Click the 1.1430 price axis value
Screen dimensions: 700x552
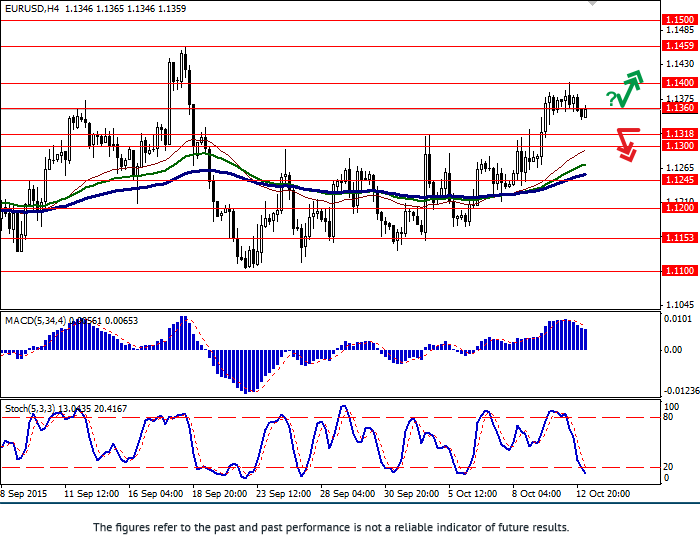click(x=680, y=64)
